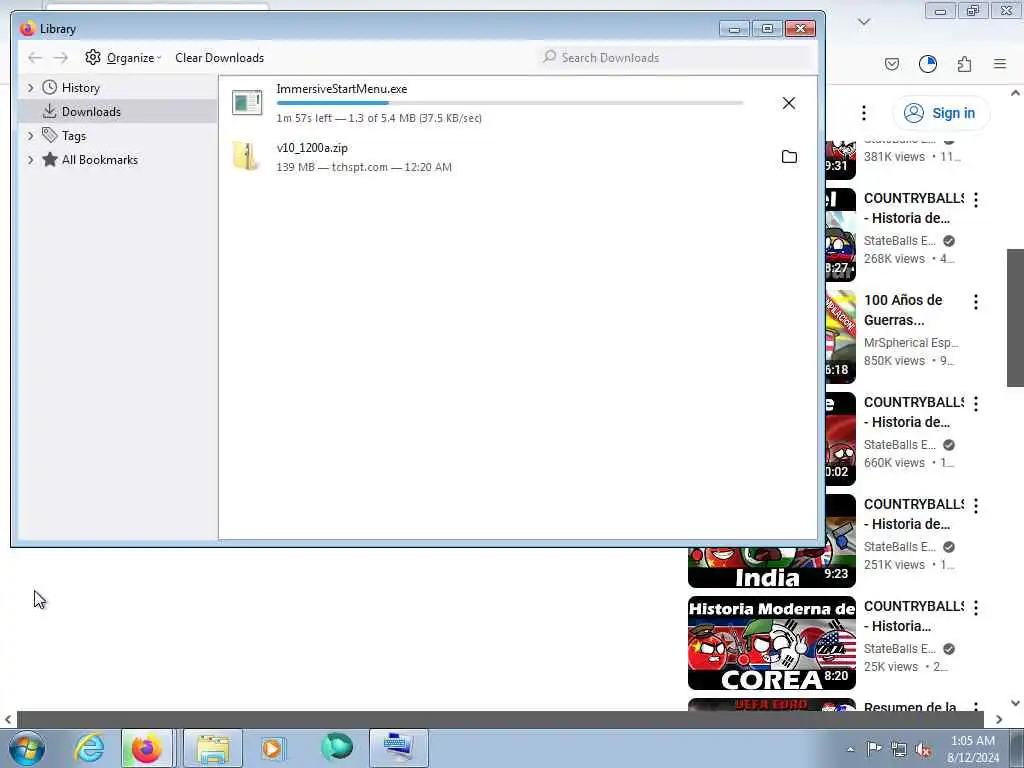1024x768 pixels.
Task: Expand the All Bookmarks tree item
Action: [x=30, y=160]
